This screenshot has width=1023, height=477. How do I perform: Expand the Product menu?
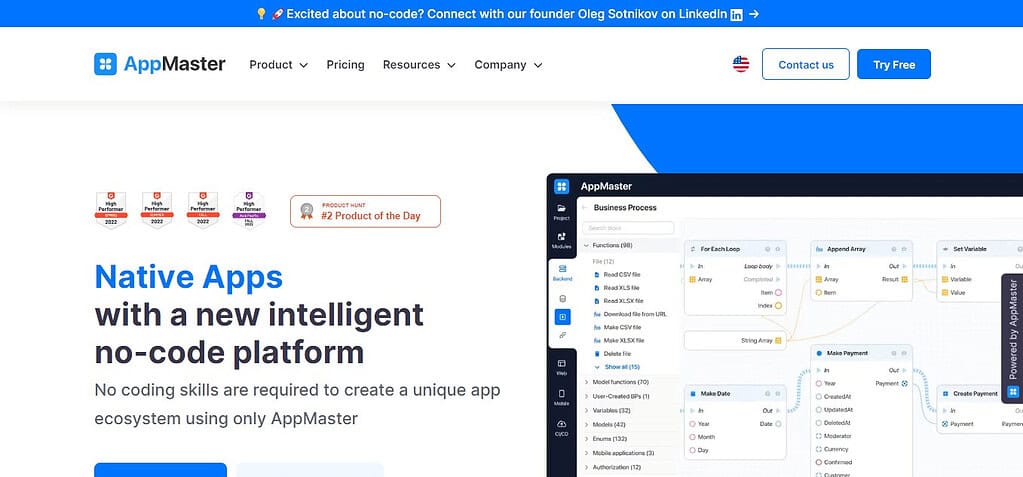(279, 65)
